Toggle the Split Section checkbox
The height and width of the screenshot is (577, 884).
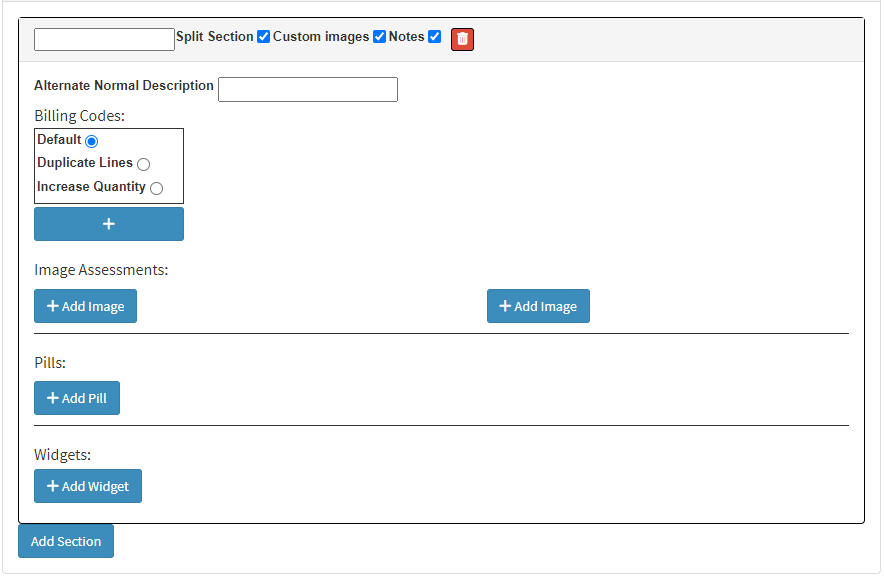(264, 37)
